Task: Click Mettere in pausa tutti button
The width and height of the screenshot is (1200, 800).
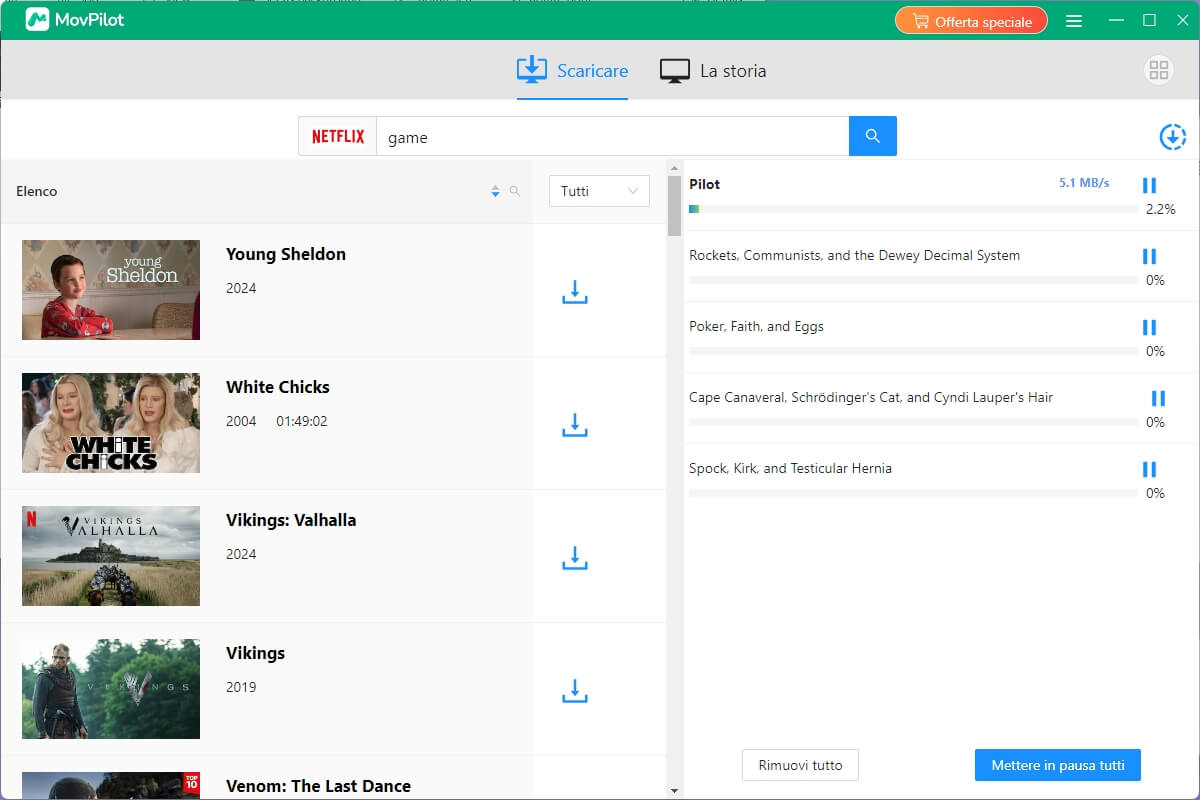Action: pos(1057,765)
